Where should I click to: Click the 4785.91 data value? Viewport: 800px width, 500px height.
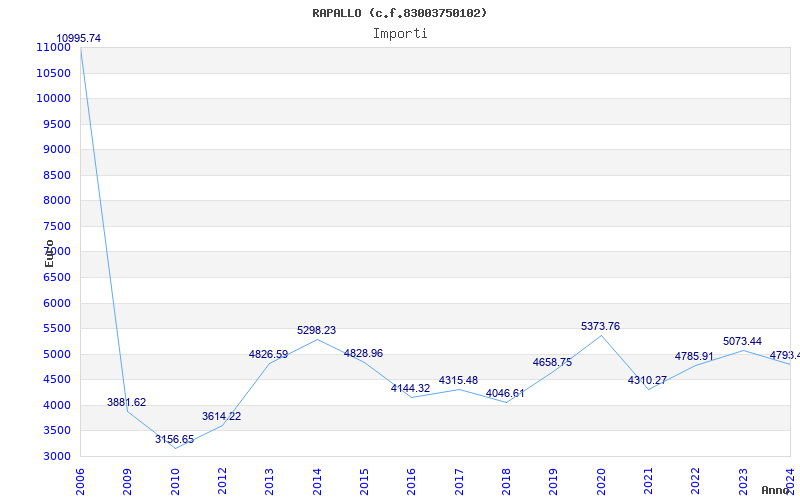[694, 356]
